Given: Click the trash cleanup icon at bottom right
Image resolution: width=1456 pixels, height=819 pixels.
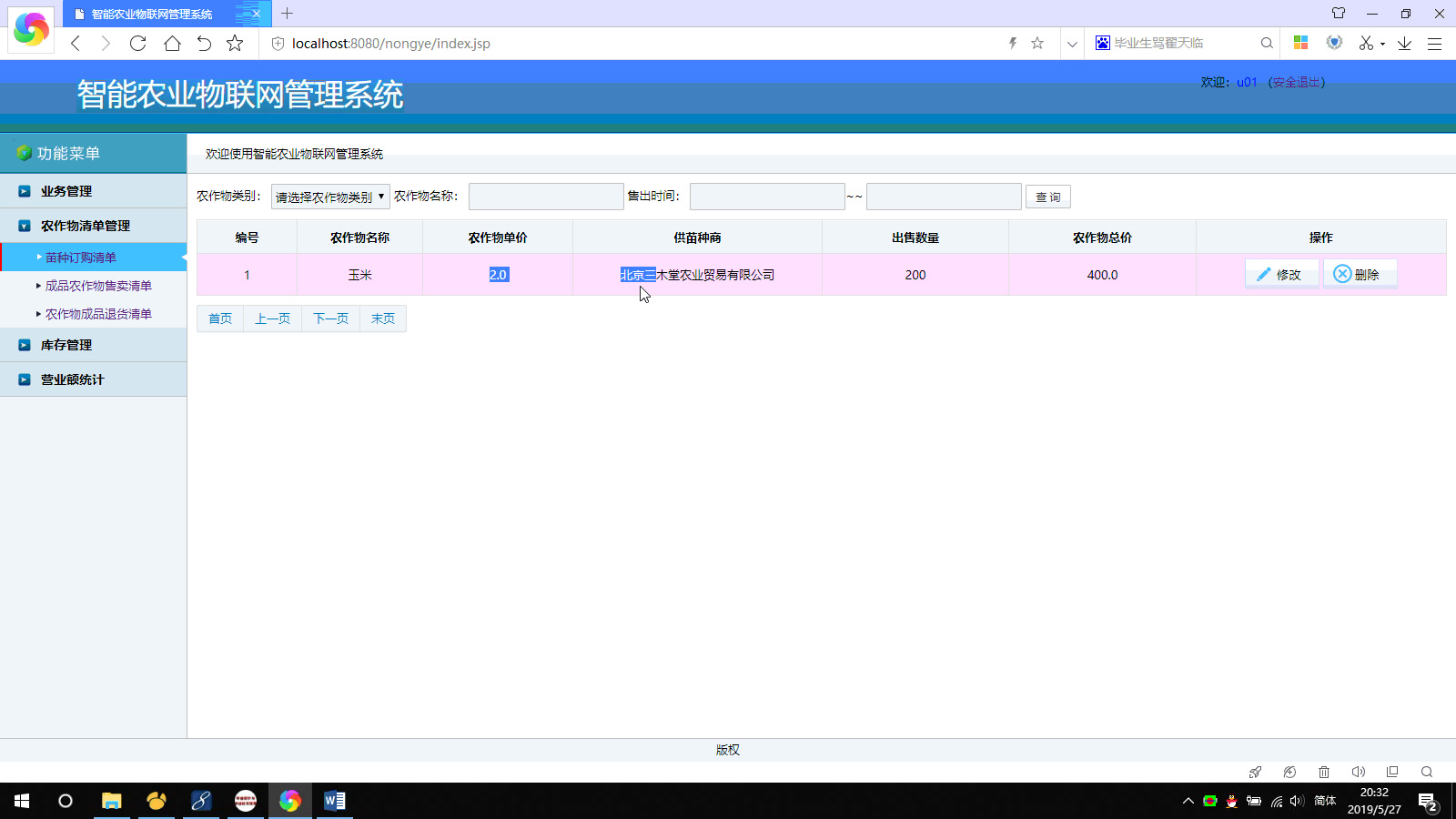Looking at the screenshot, I should (x=1324, y=772).
